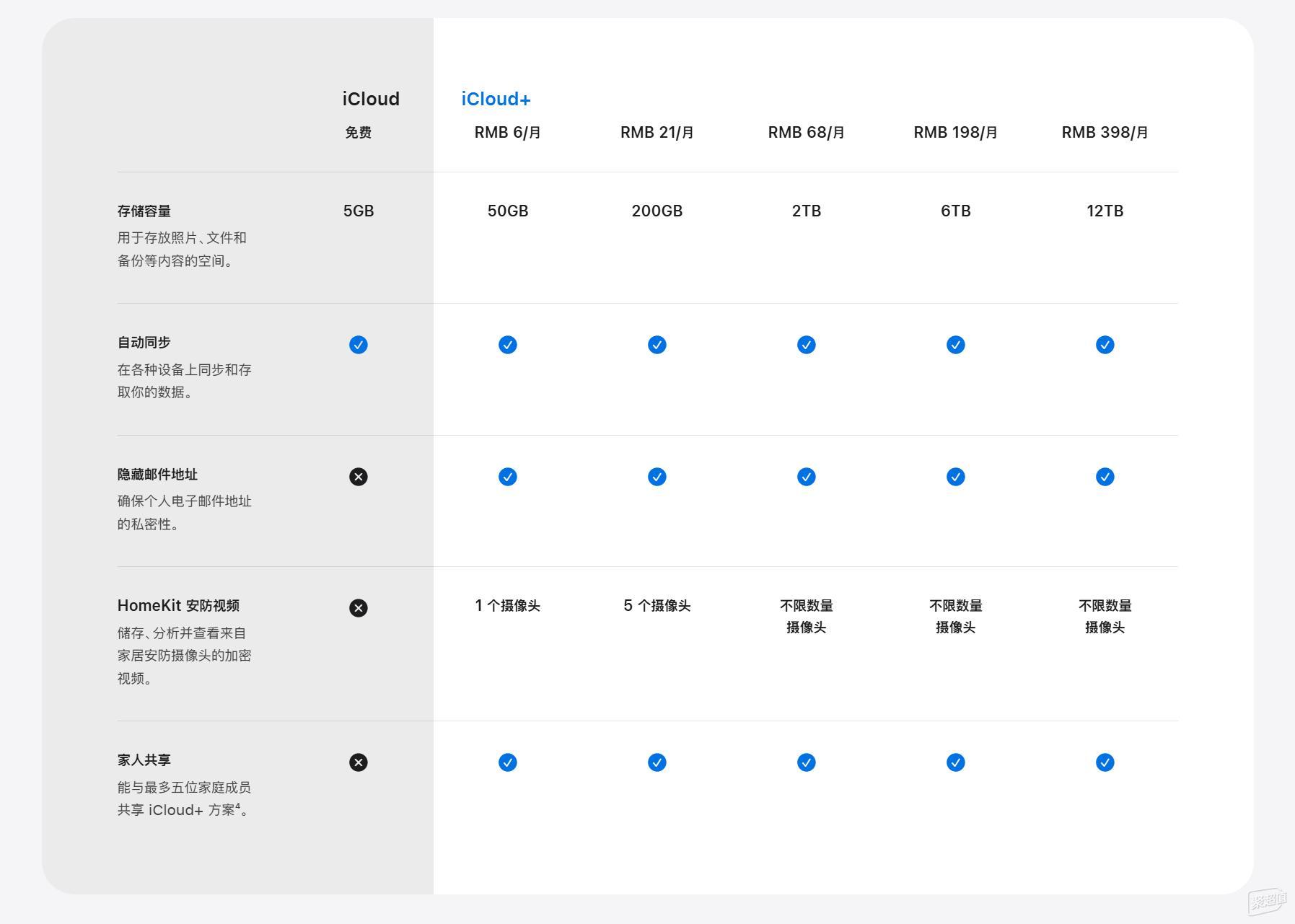Viewport: 1295px width, 924px height.
Task: Click the iCloud+ blue heading
Action: 496,99
